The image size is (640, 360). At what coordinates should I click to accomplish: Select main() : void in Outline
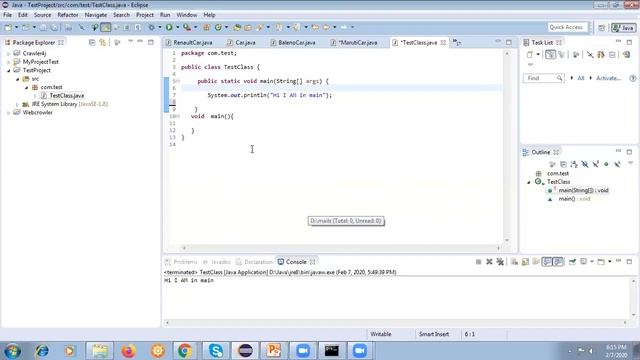(574, 199)
